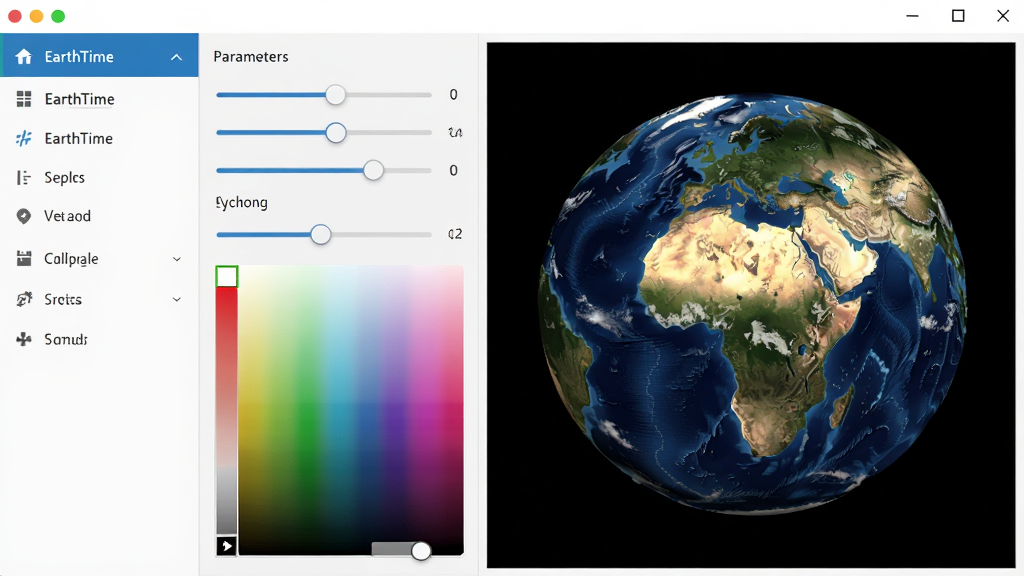Image resolution: width=1024 pixels, height=576 pixels.
Task: Click the Parameters heading
Action: [251, 57]
